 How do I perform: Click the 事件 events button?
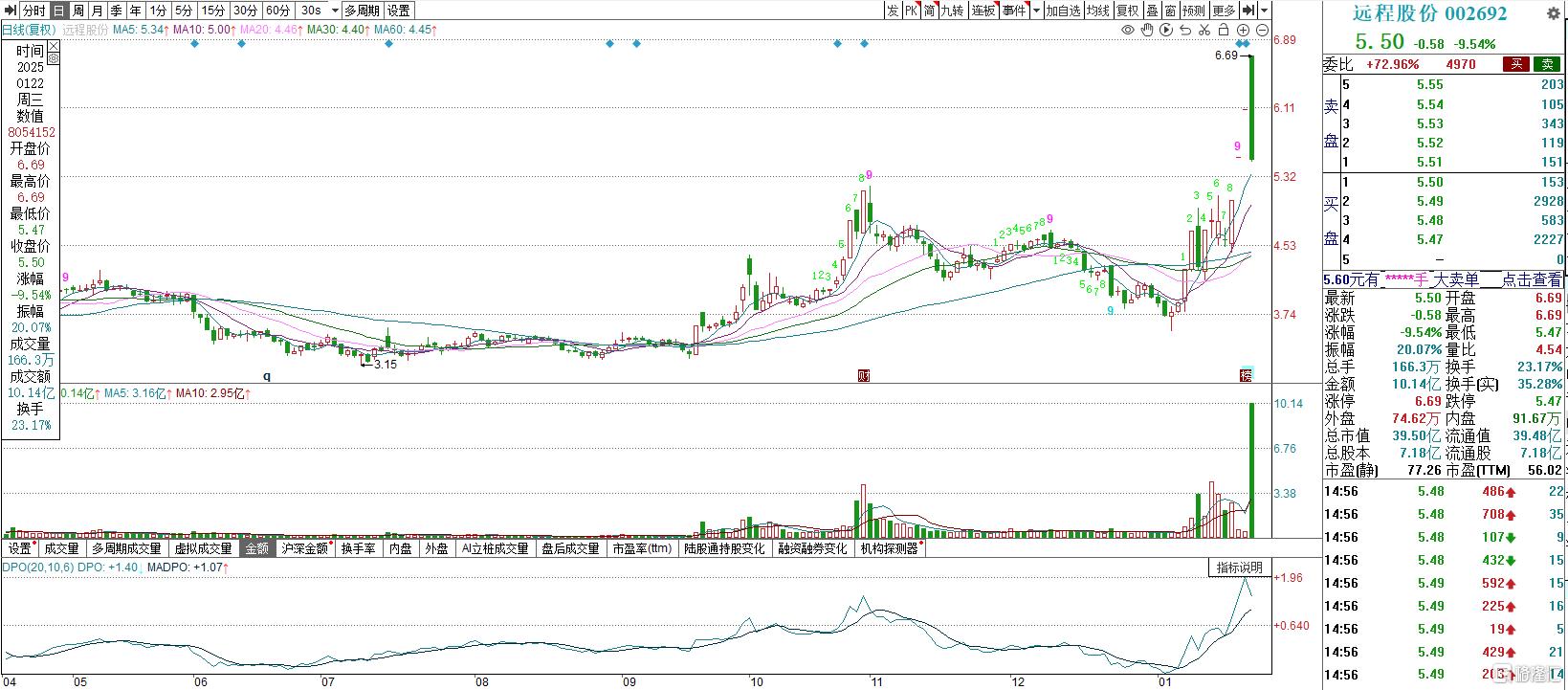[1014, 11]
